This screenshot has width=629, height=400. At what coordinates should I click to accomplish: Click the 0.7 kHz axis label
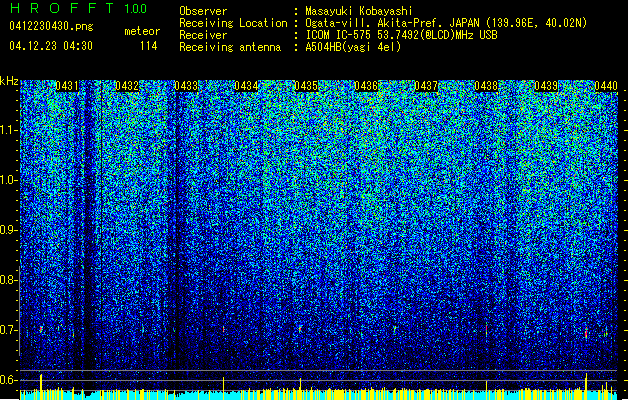point(9,330)
